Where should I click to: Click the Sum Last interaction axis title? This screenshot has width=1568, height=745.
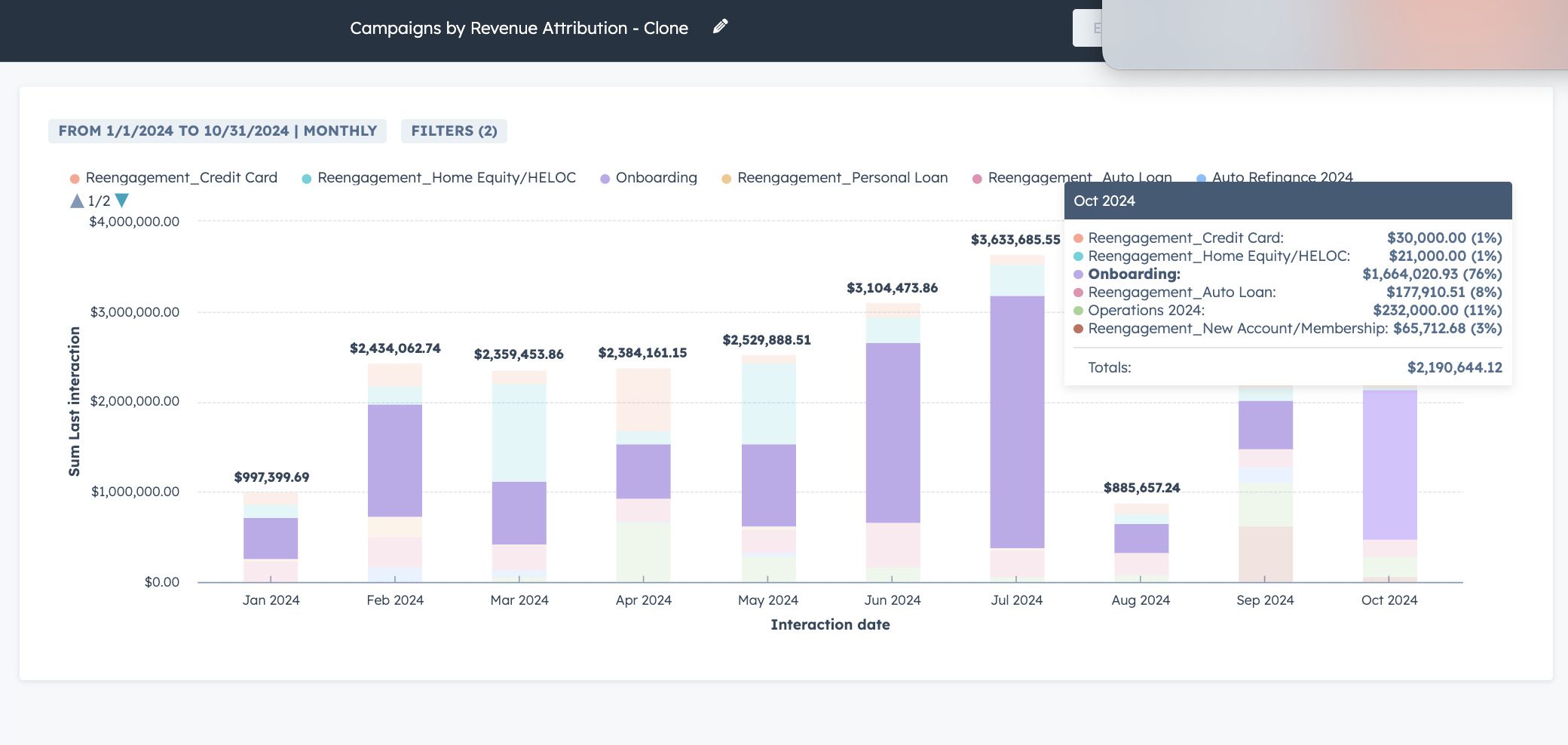[x=74, y=401]
